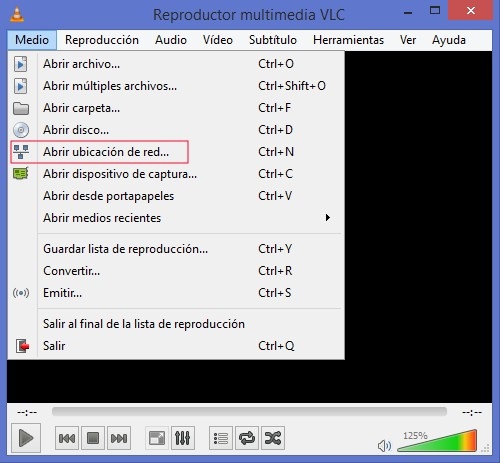This screenshot has width=500, height=463.
Task: Show the playlist view
Action: tap(221, 438)
